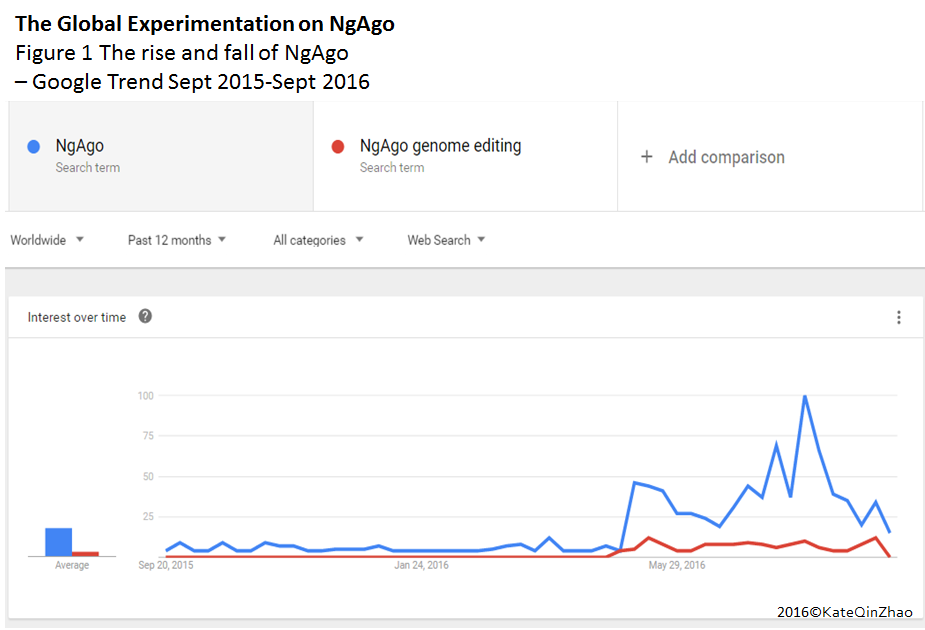Screen dimensions: 925x630
Task: Click the plus icon to add comparison
Action: click(x=646, y=156)
